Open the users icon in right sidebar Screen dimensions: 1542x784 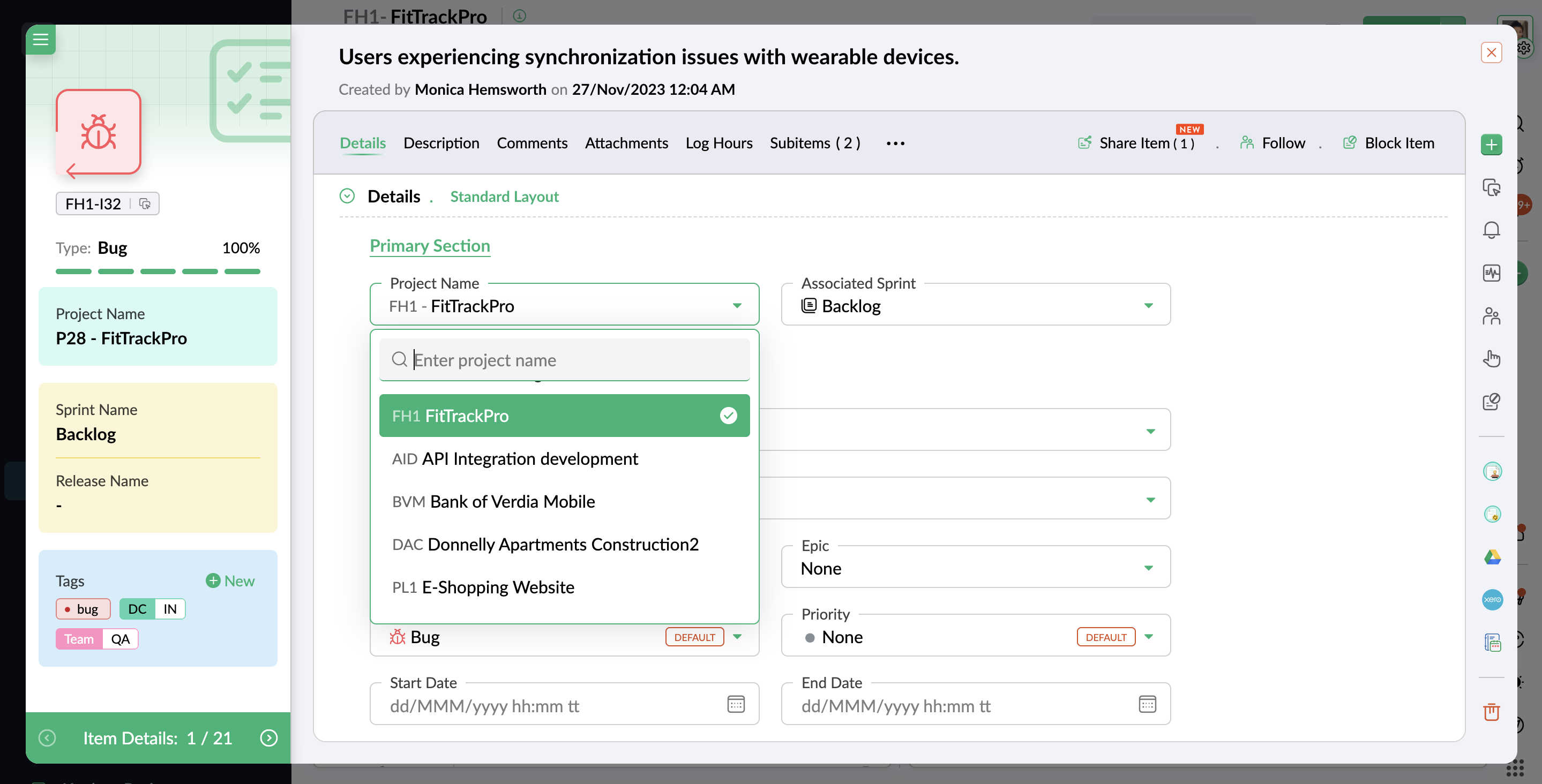click(1491, 315)
